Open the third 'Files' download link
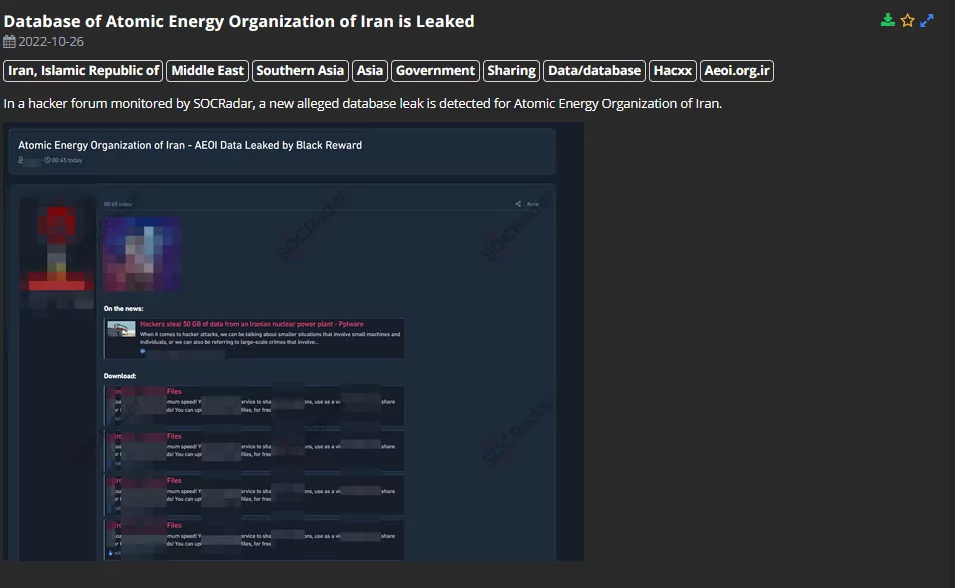Viewport: 955px width, 588px height. pyautogui.click(x=174, y=481)
